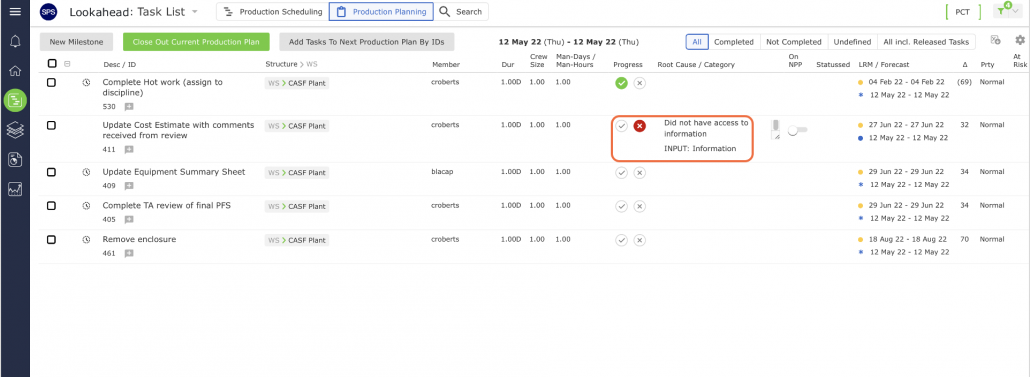Viewport: 1030px width, 377px height.
Task: Check the box for Complete Hot work
Action: pyautogui.click(x=51, y=83)
